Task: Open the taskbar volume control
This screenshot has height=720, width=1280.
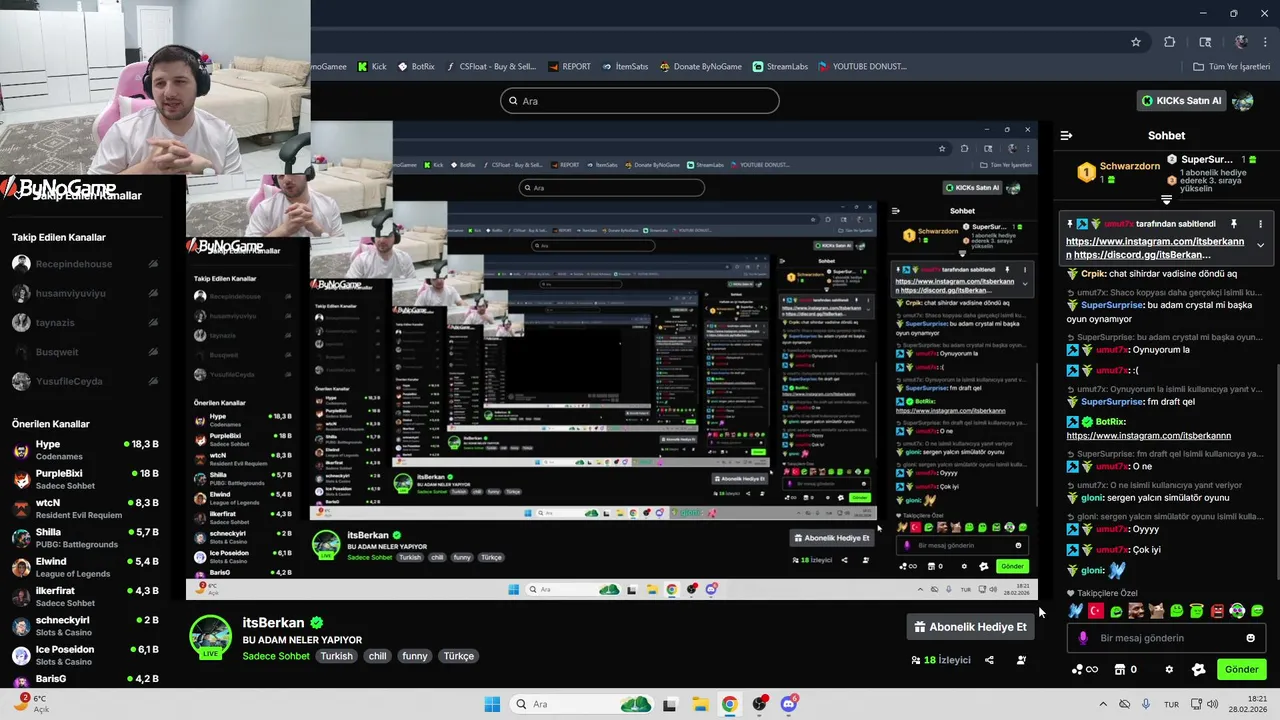Action: pos(1213,704)
